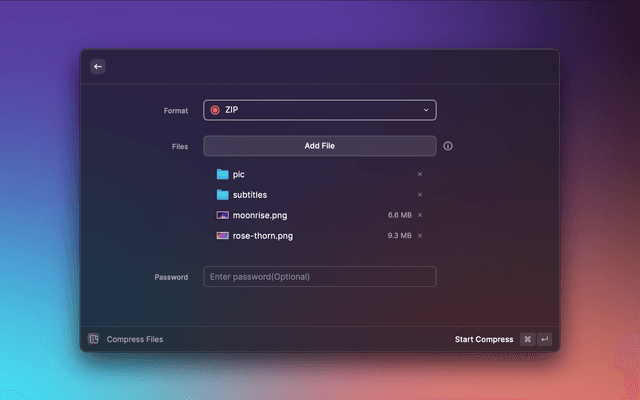Open the Format dropdown showing ZIP
The height and width of the screenshot is (400, 640).
coord(319,110)
